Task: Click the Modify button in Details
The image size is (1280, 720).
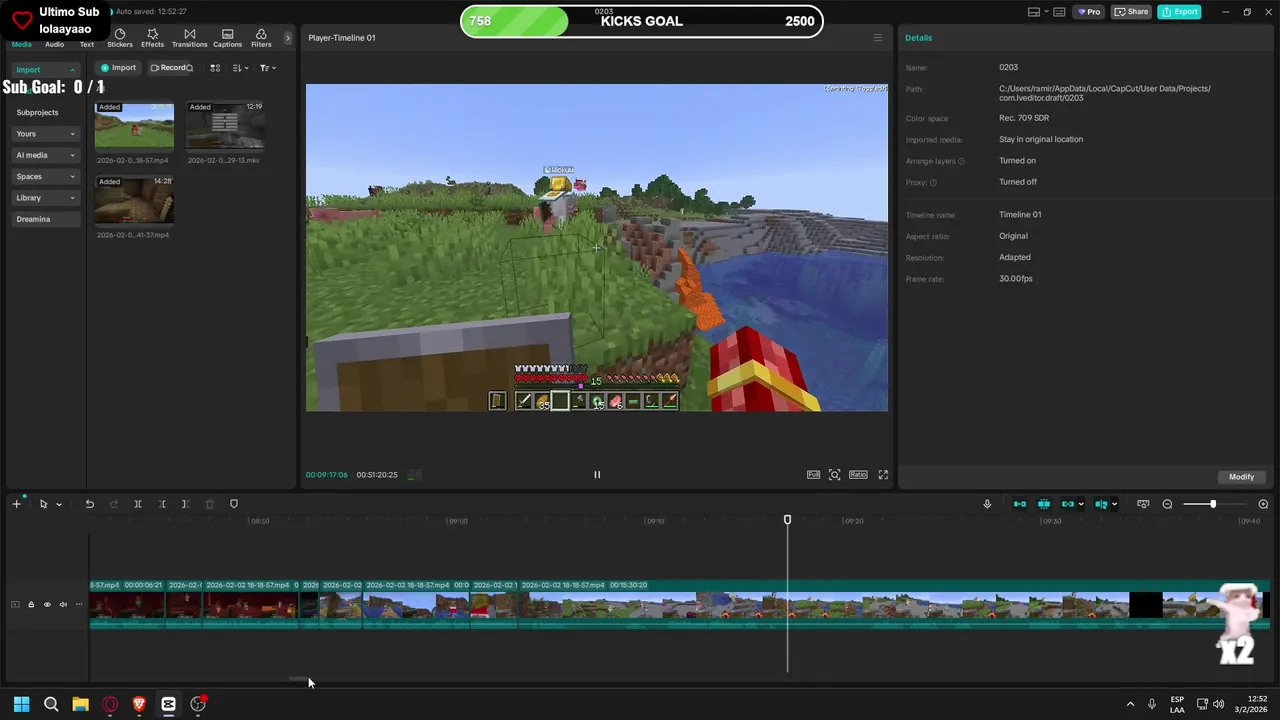Action: tap(1241, 477)
